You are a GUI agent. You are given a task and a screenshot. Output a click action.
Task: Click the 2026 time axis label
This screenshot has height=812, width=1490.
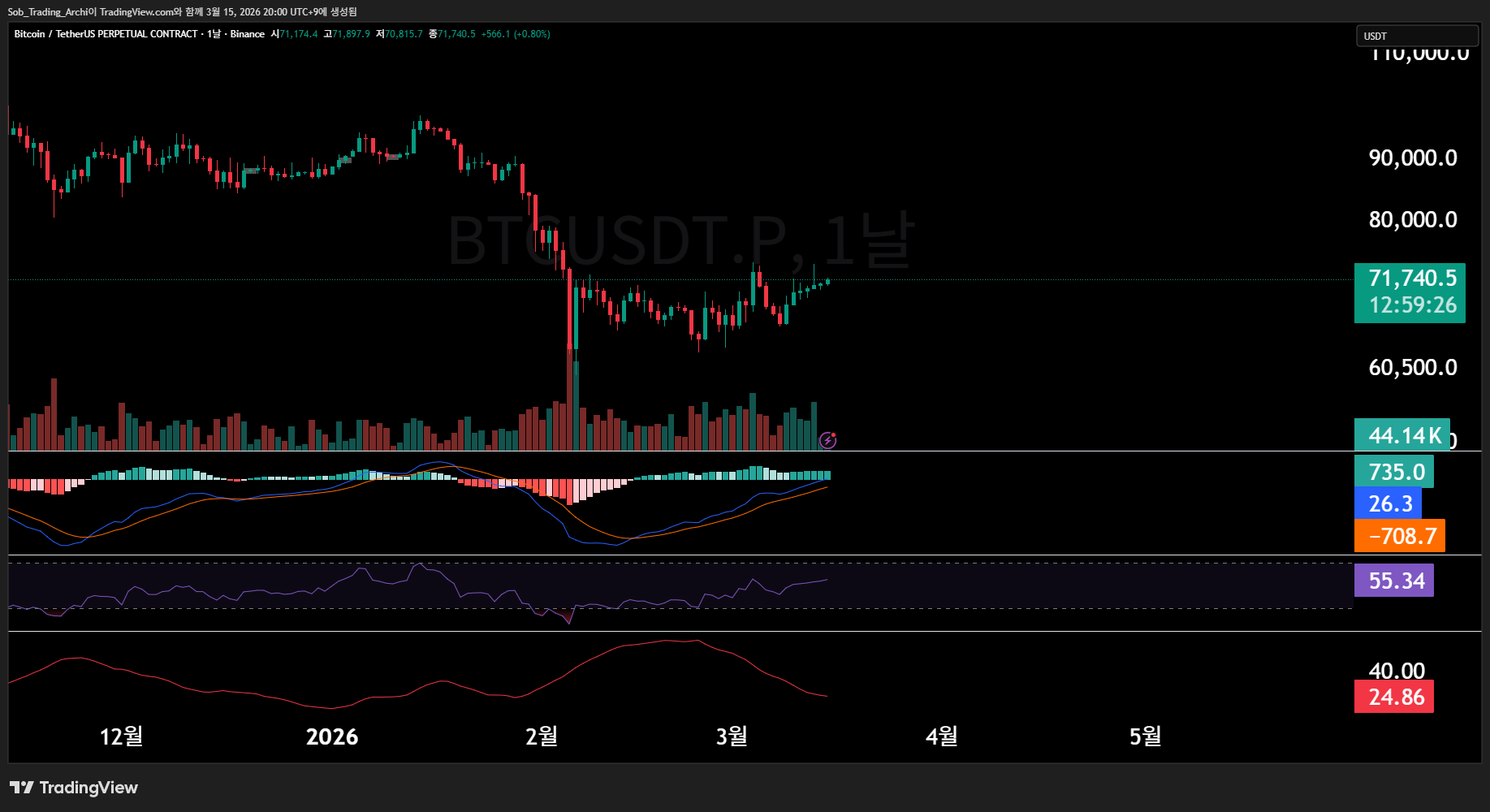[332, 736]
